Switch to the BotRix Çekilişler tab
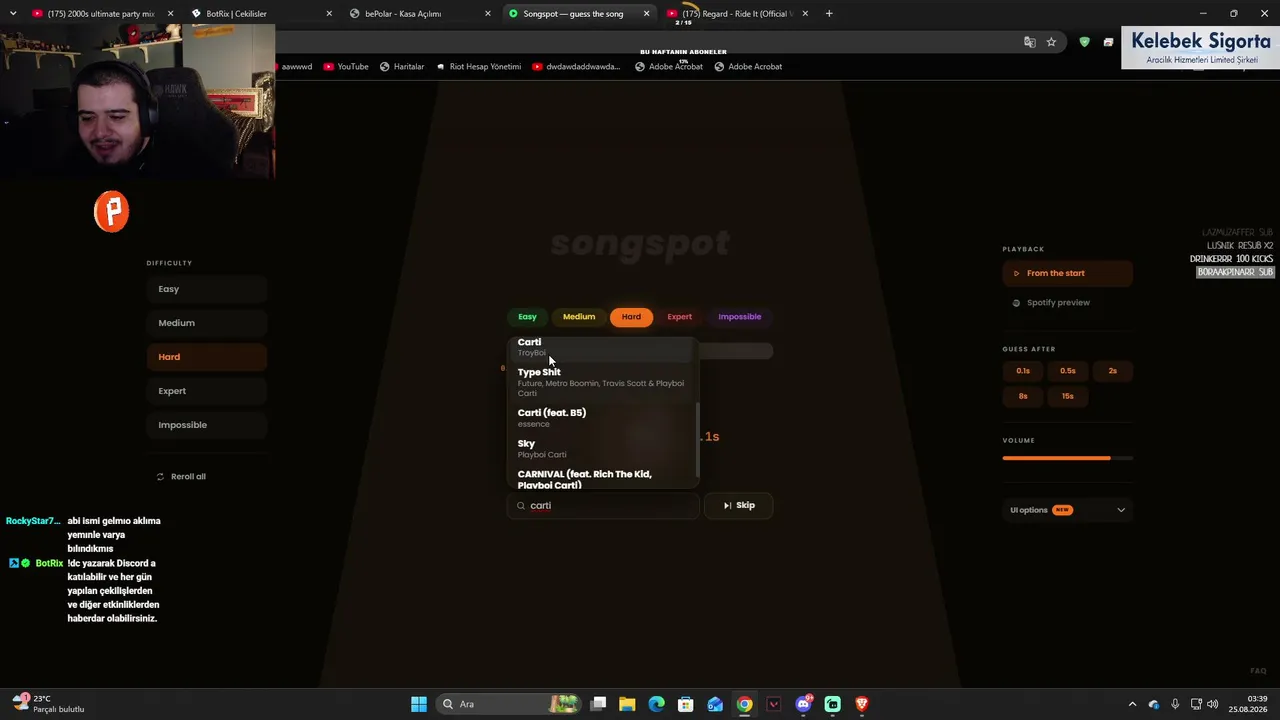 tap(260, 14)
